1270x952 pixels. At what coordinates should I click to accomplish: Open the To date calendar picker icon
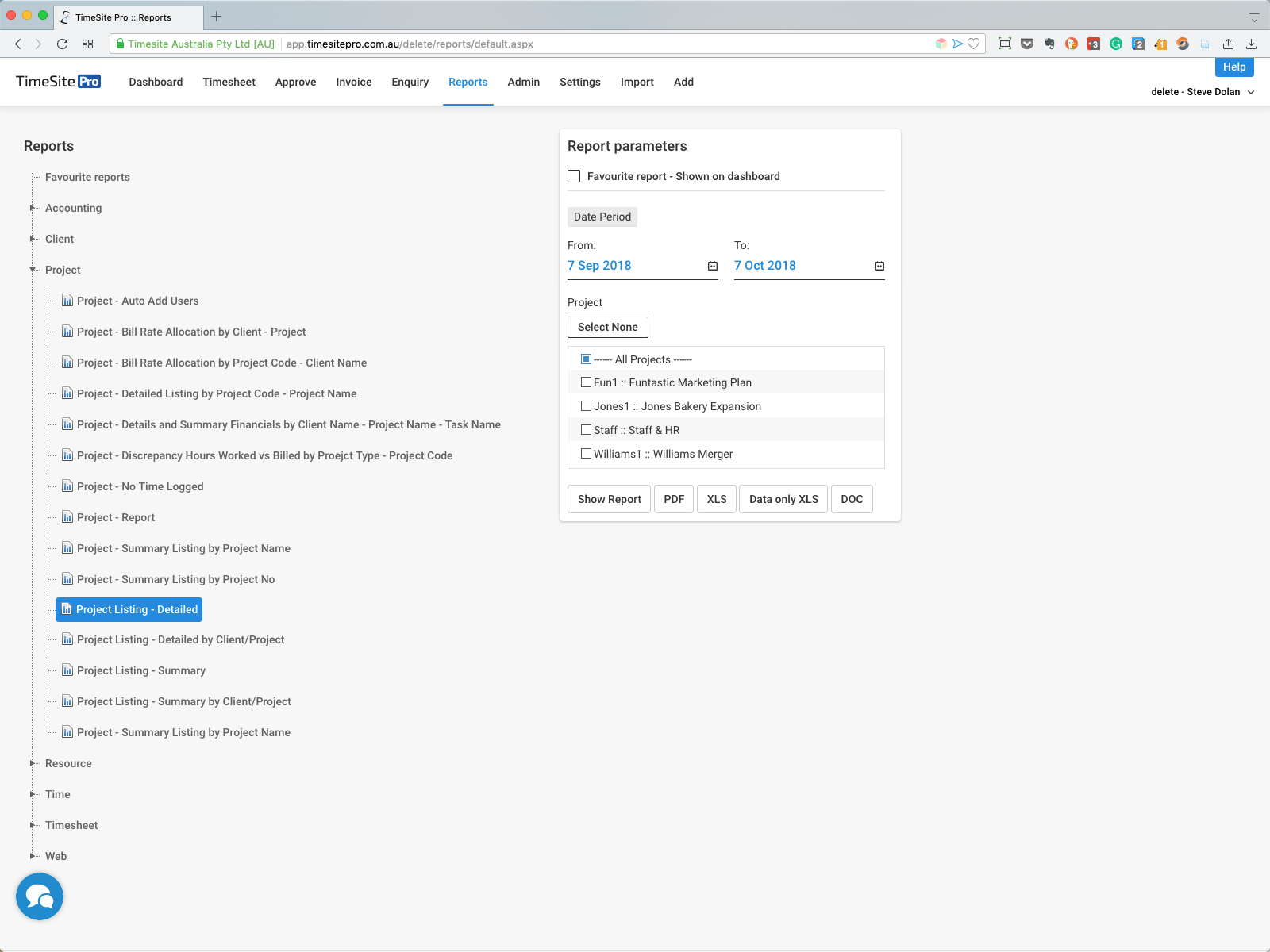pos(879,266)
